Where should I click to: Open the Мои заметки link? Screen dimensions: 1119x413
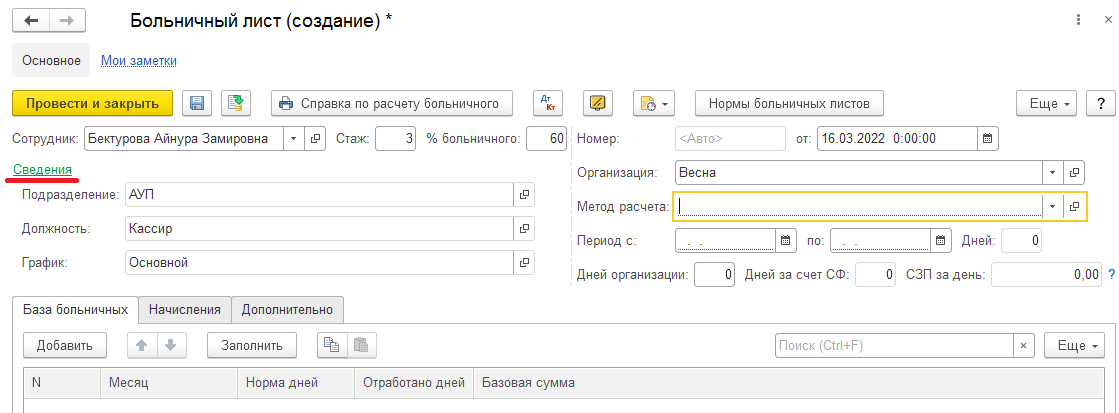(139, 61)
